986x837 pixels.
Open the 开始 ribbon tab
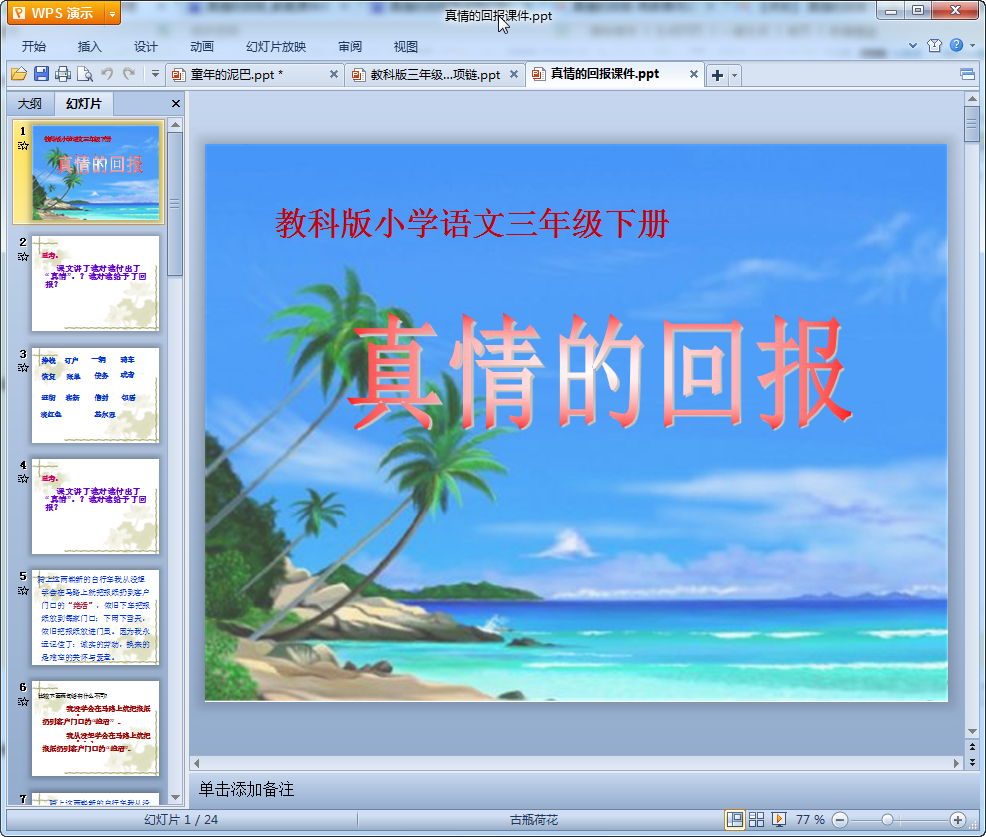pyautogui.click(x=33, y=47)
